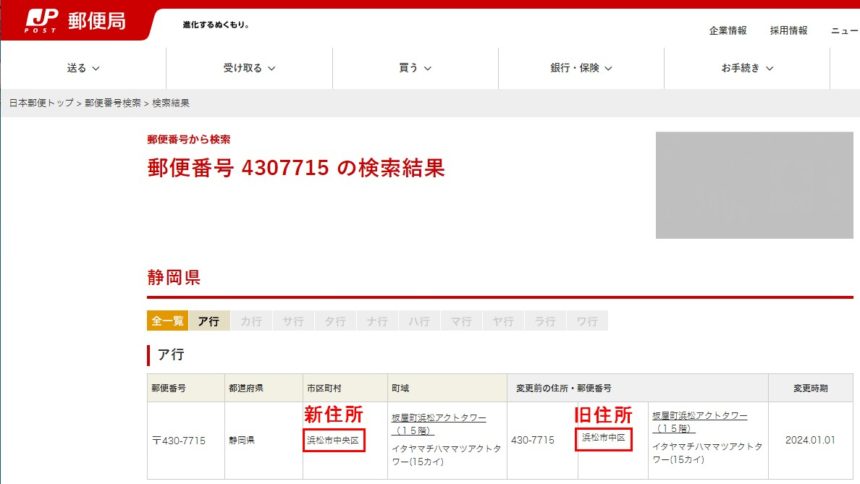The image size is (860, 484).
Task: Open the 採用情報 link
Action: (788, 31)
